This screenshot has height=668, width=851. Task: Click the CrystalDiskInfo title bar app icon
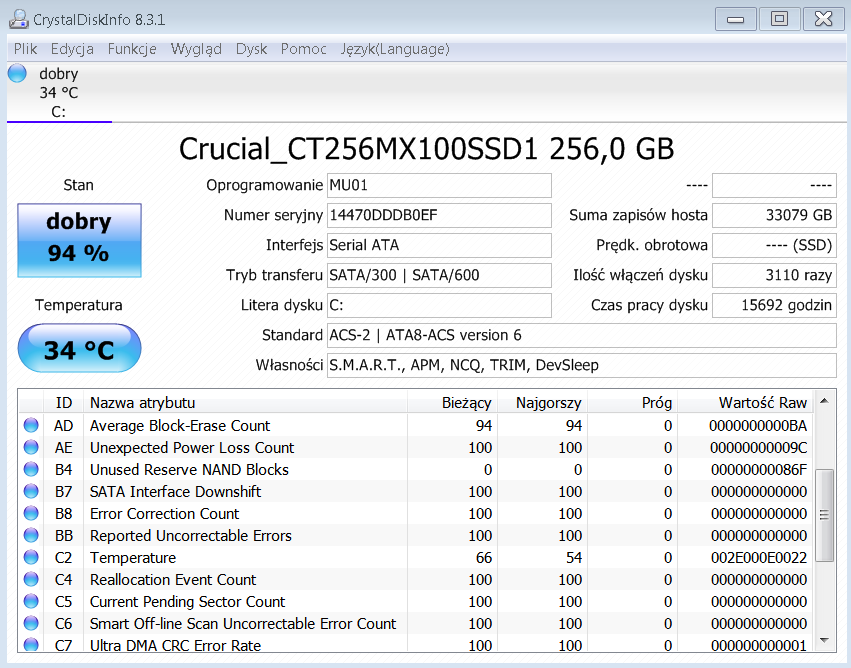18,20
